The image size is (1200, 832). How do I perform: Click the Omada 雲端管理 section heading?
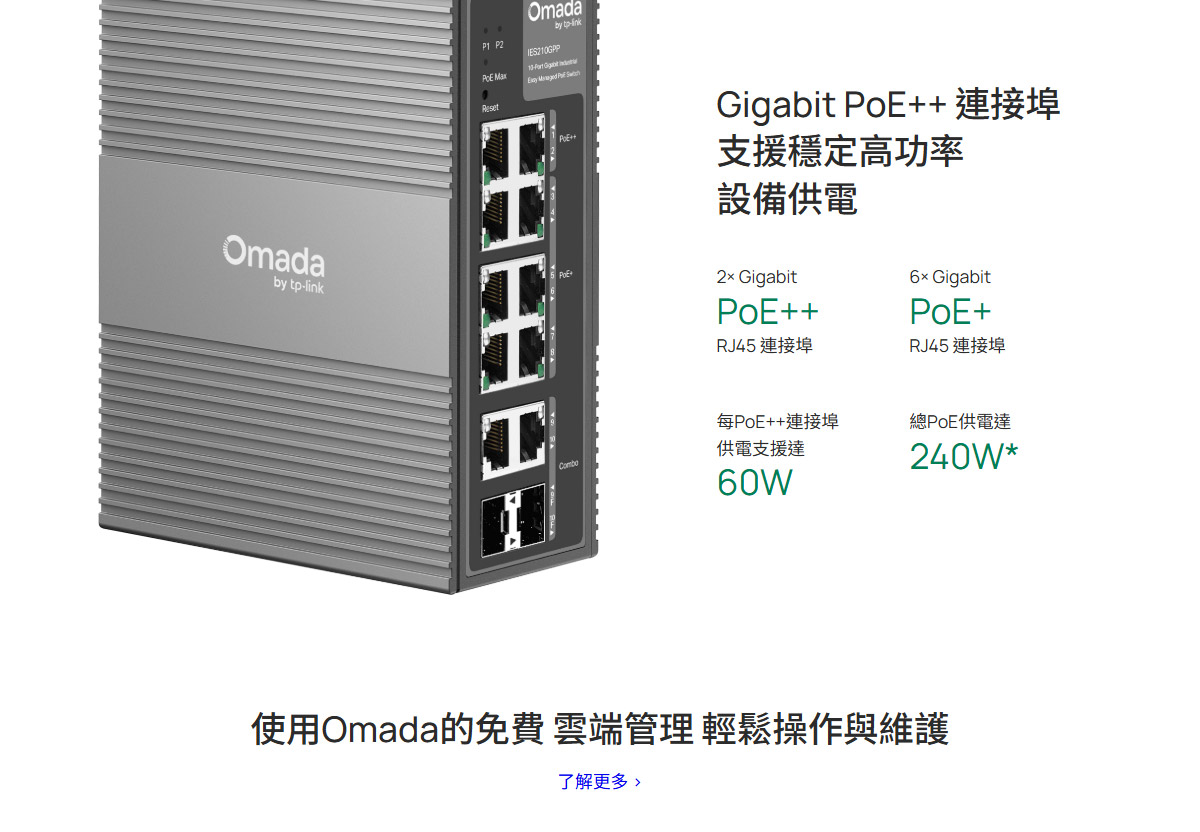point(599,729)
